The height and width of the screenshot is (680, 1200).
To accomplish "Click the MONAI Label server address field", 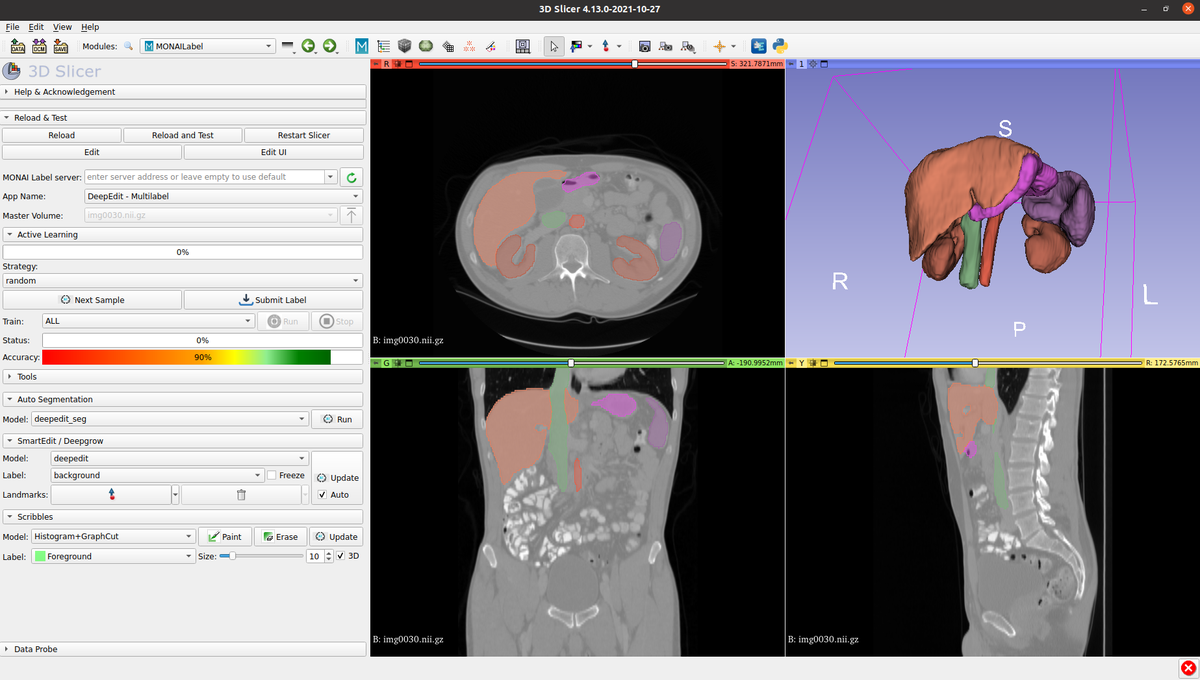I will click(x=200, y=176).
